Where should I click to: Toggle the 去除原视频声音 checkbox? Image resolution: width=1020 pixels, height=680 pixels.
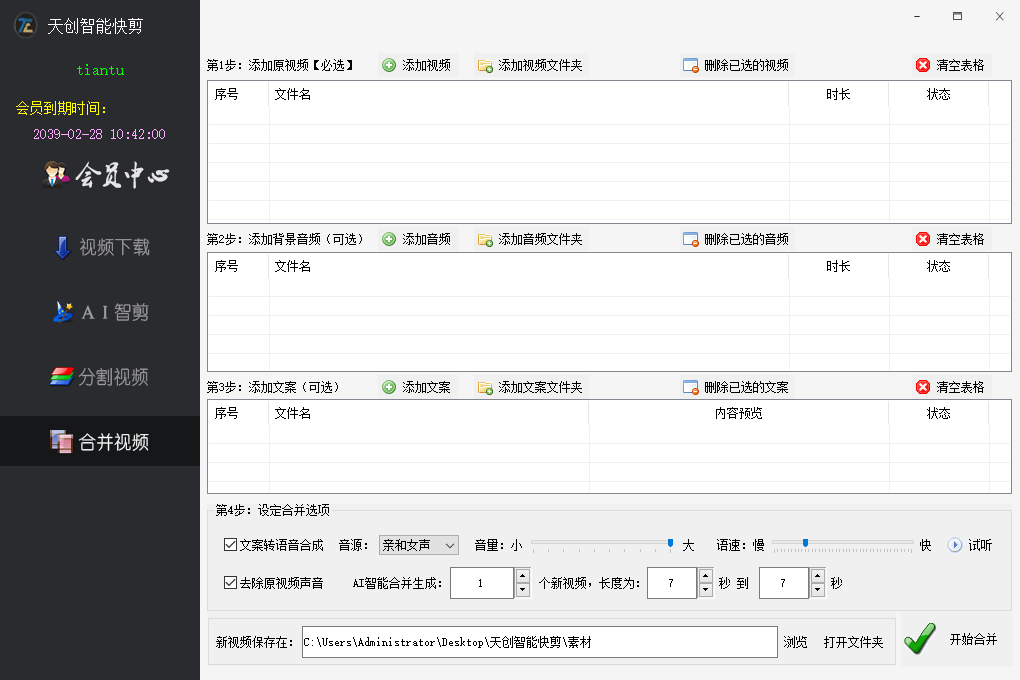coord(230,582)
